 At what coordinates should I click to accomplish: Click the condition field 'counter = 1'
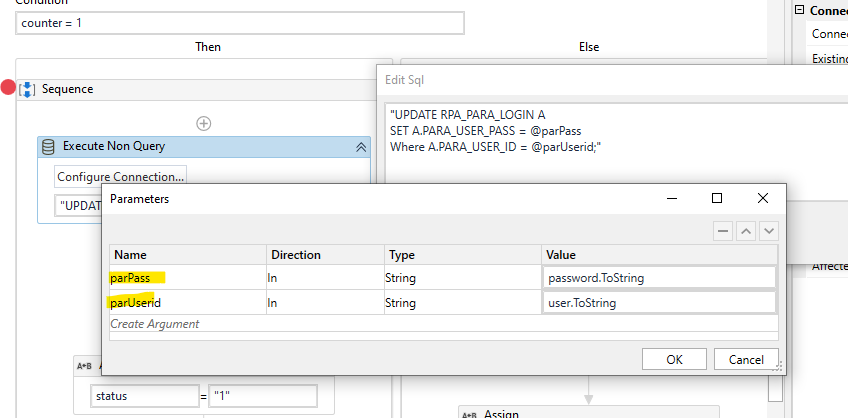pyautogui.click(x=240, y=23)
